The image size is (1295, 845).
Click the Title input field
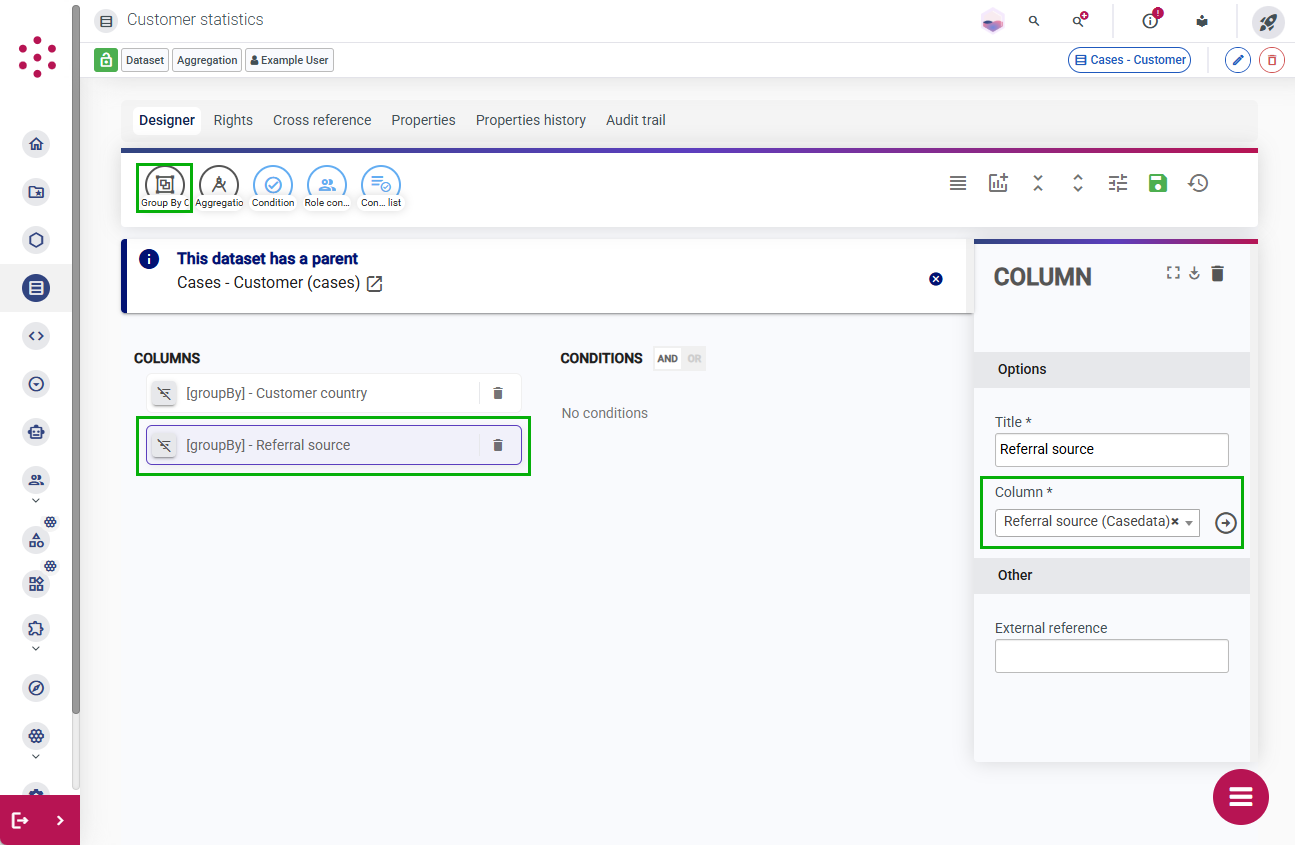tap(1112, 450)
